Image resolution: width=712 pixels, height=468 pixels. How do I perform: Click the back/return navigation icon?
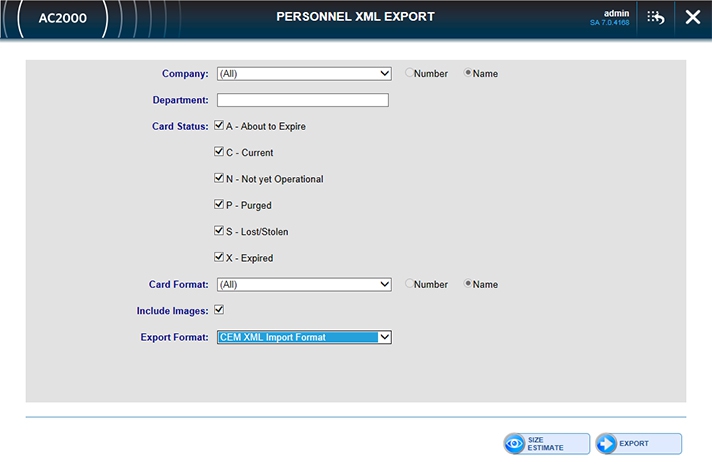coord(656,18)
